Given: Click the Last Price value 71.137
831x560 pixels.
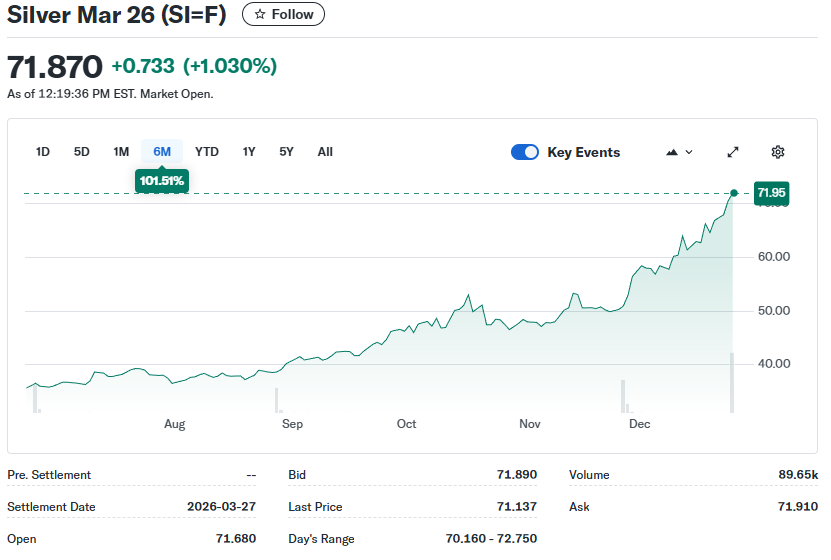Looking at the screenshot, I should [x=517, y=506].
